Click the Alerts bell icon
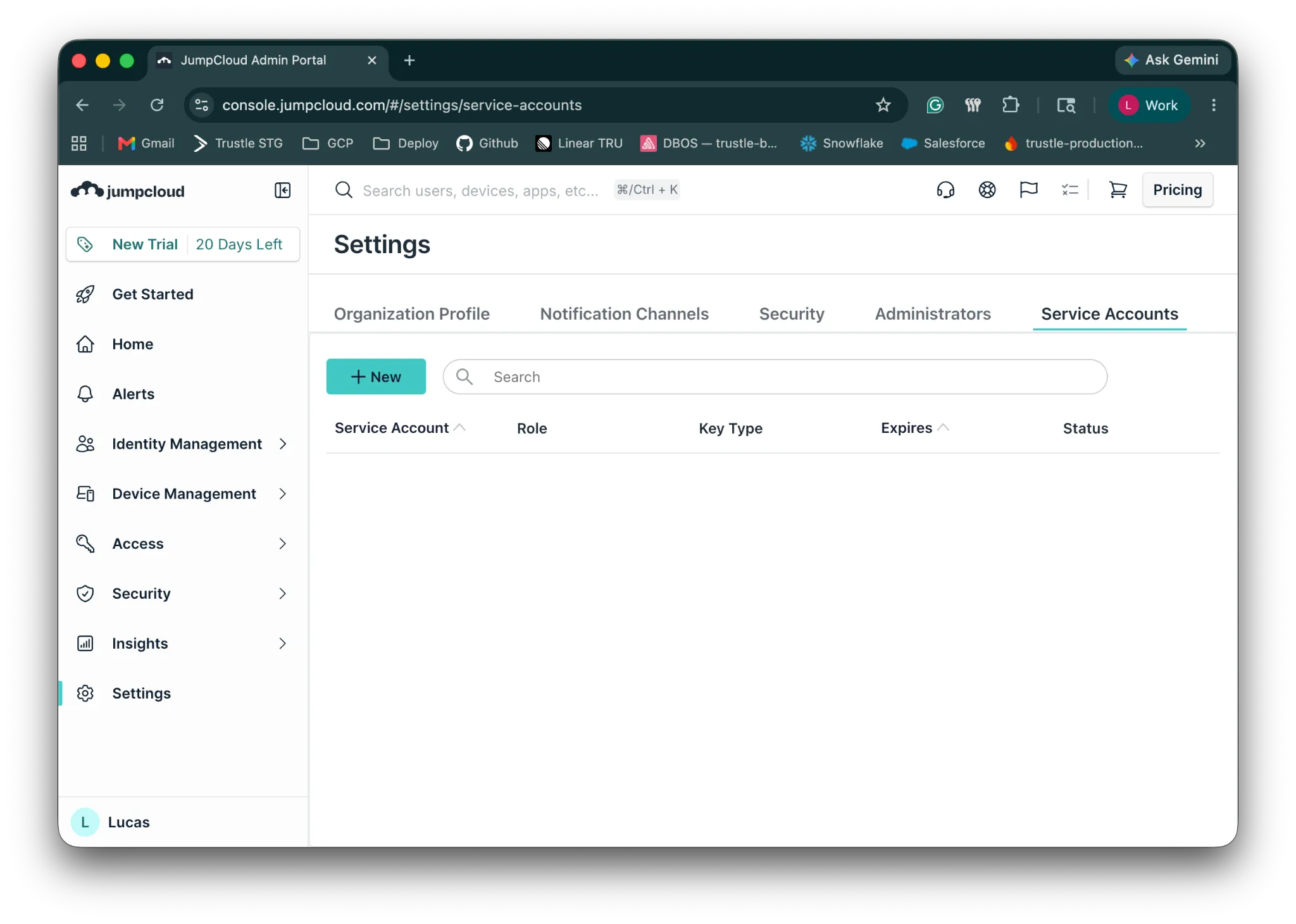The width and height of the screenshot is (1296, 924). click(x=85, y=394)
